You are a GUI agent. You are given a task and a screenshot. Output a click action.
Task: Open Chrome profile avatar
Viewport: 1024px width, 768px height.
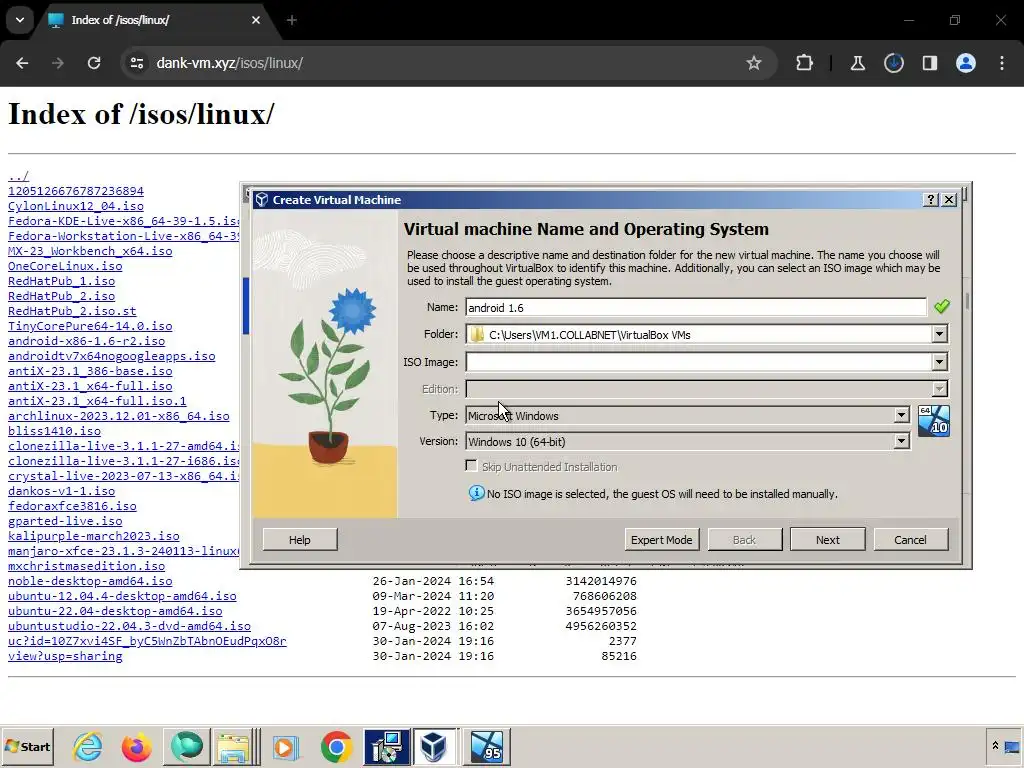(x=966, y=63)
